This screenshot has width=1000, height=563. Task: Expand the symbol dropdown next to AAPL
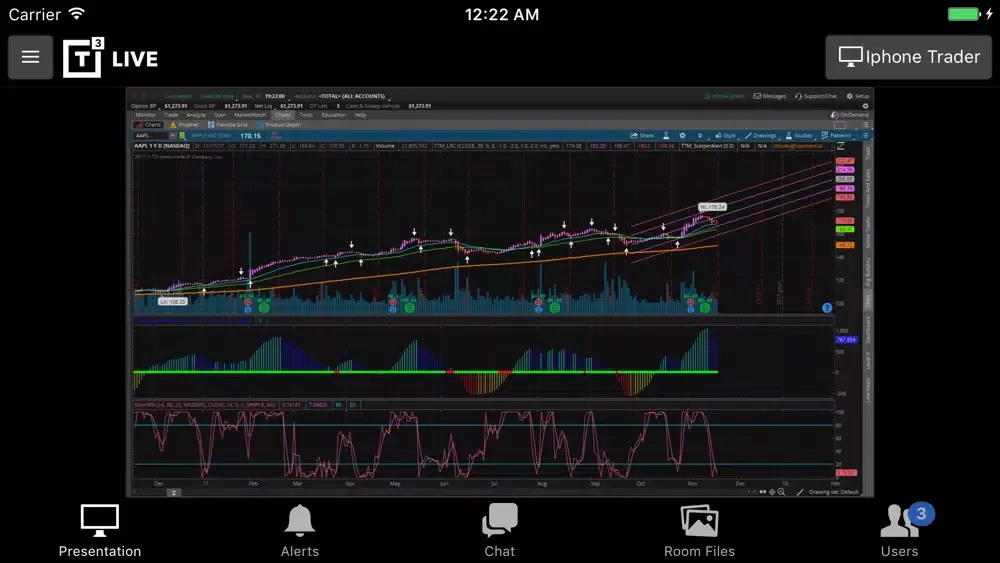tap(172, 136)
